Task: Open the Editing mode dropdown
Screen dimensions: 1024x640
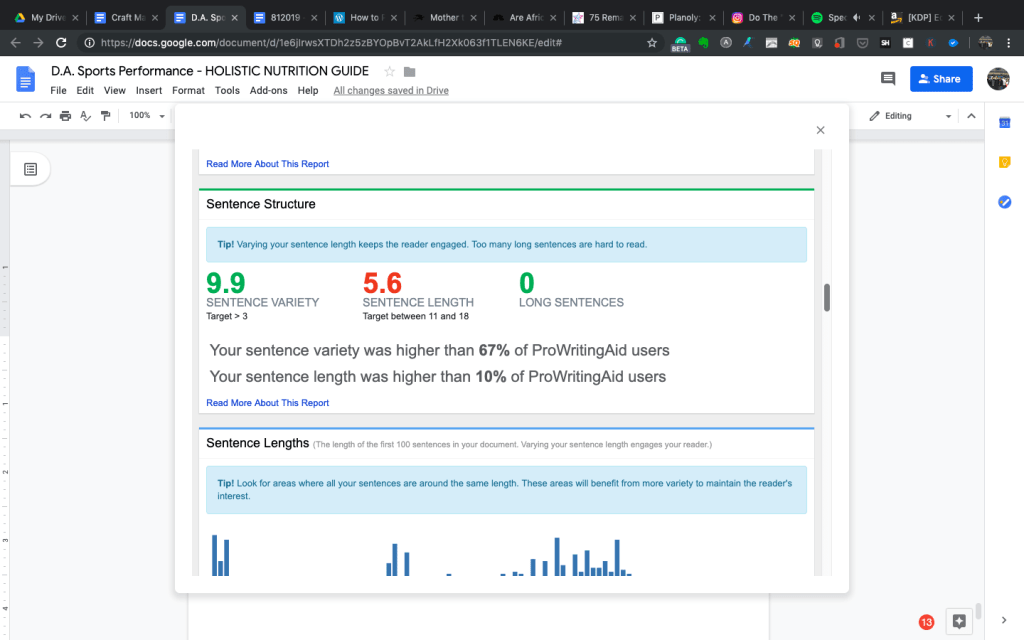Action: pyautogui.click(x=910, y=116)
